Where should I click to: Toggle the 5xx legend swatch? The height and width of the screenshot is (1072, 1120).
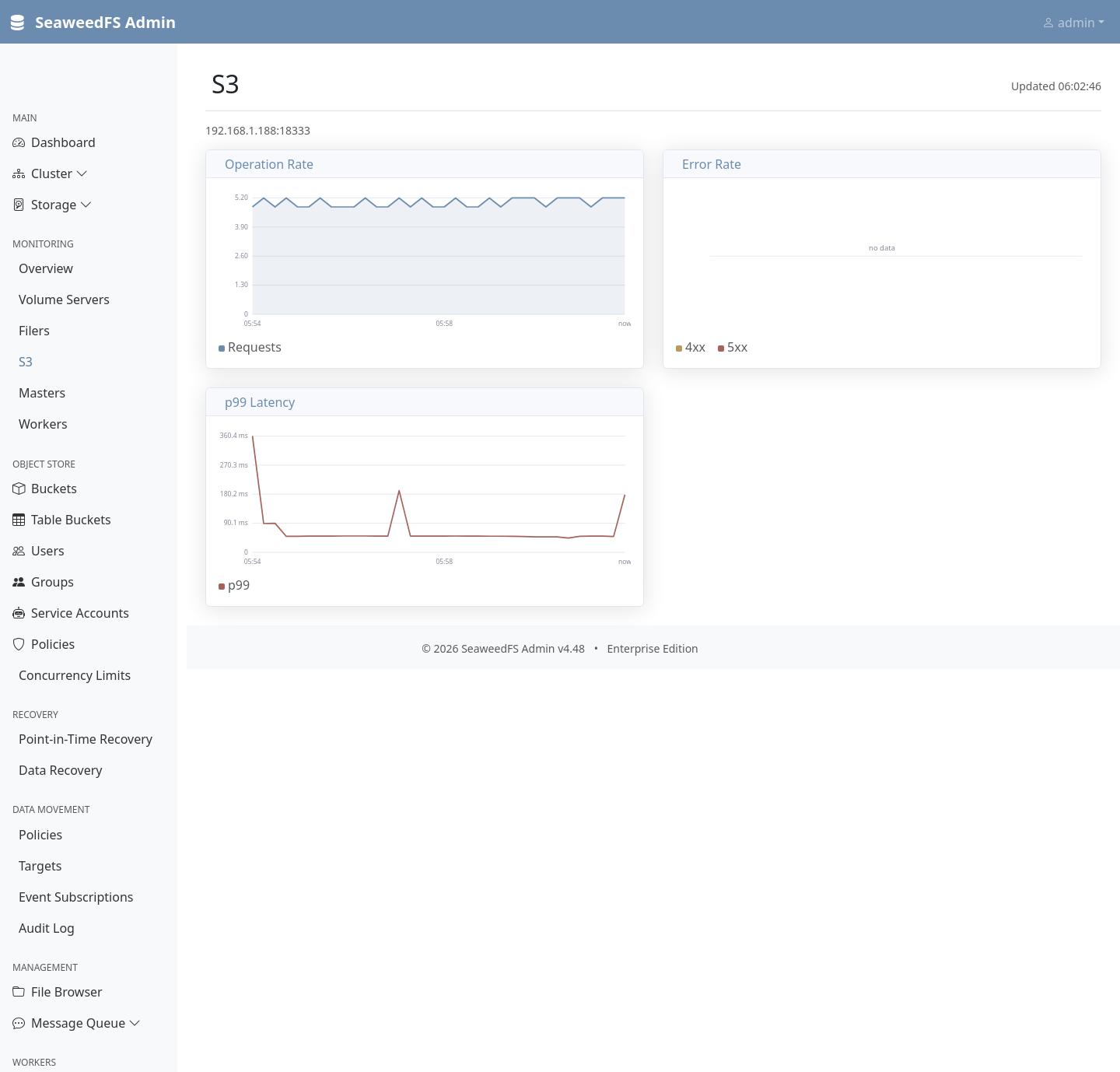pyautogui.click(x=721, y=349)
